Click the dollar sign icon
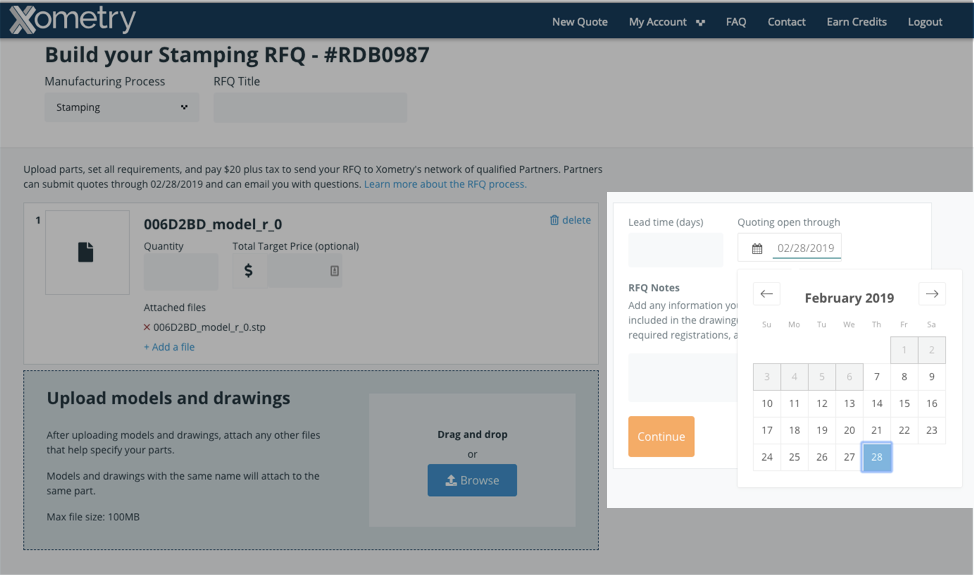Image resolution: width=974 pixels, height=575 pixels. (x=248, y=271)
